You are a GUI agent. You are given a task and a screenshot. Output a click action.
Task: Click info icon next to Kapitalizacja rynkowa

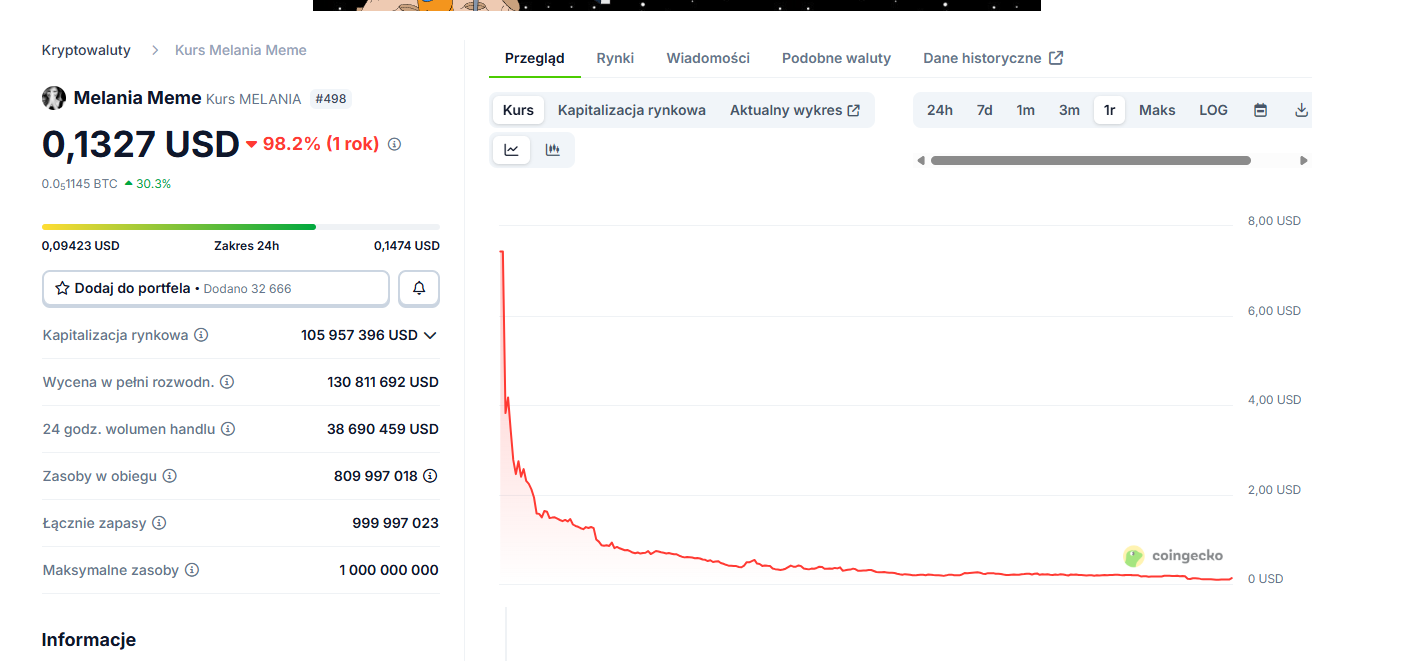[201, 335]
